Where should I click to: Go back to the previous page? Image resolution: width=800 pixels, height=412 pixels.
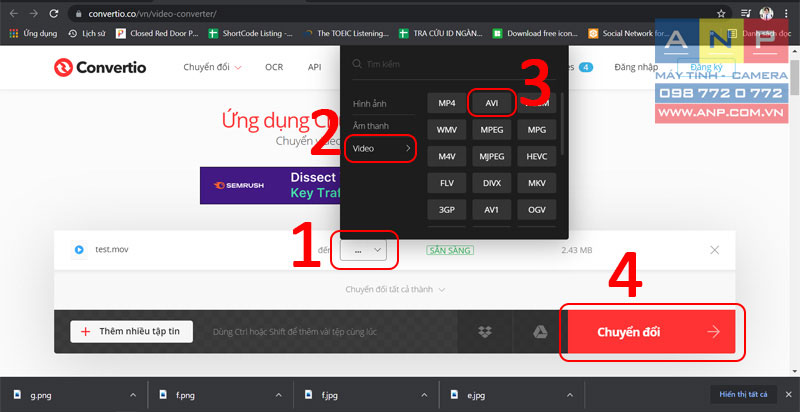point(14,14)
